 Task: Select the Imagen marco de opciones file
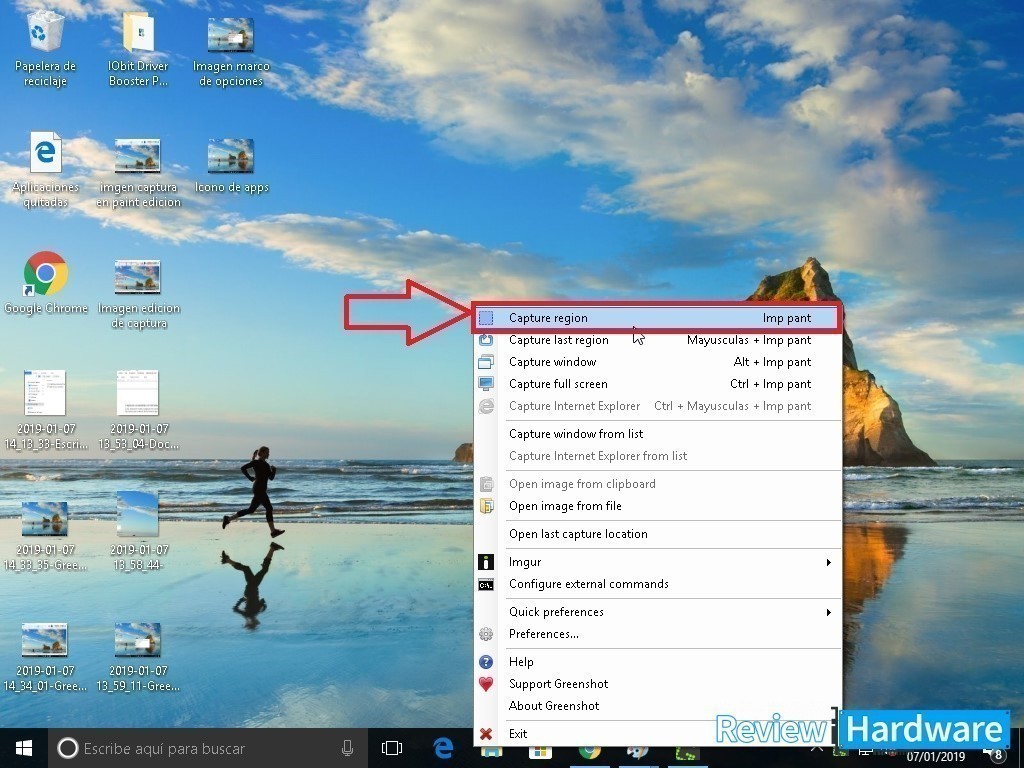[x=231, y=51]
